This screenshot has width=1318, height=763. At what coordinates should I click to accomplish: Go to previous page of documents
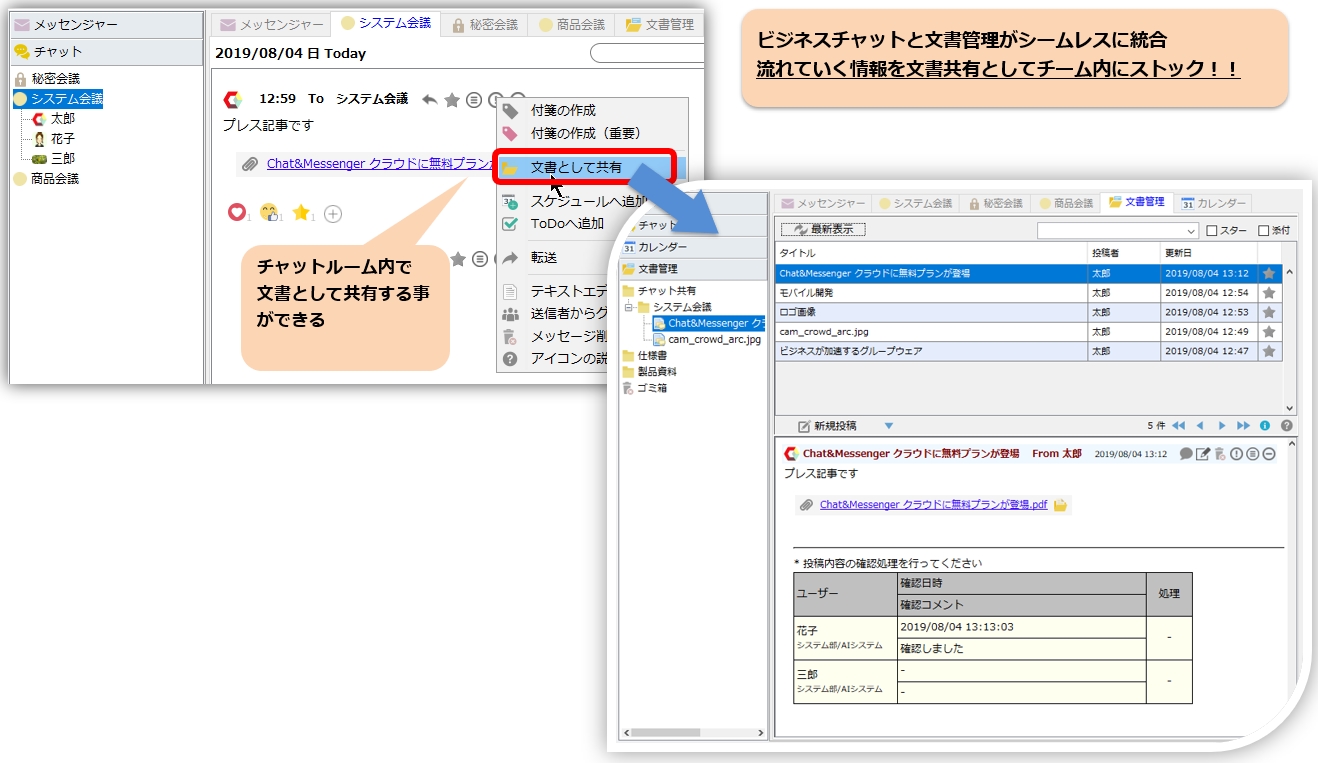1200,426
